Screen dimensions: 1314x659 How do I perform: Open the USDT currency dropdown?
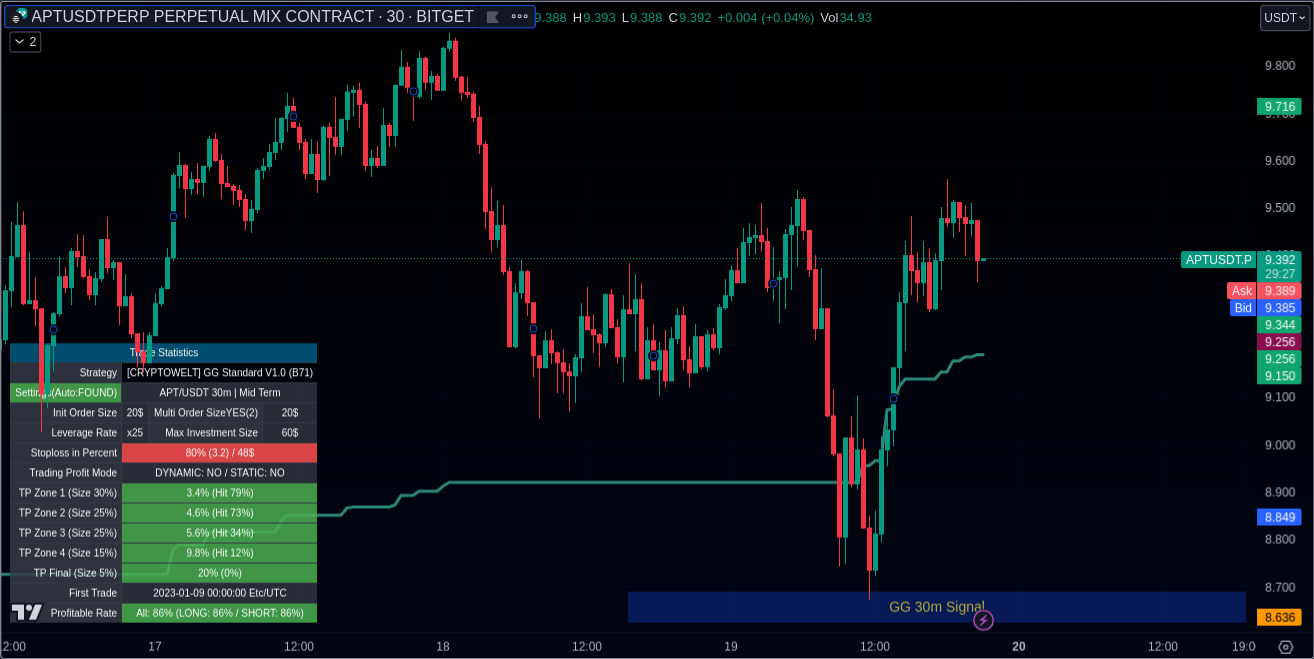click(x=1284, y=17)
